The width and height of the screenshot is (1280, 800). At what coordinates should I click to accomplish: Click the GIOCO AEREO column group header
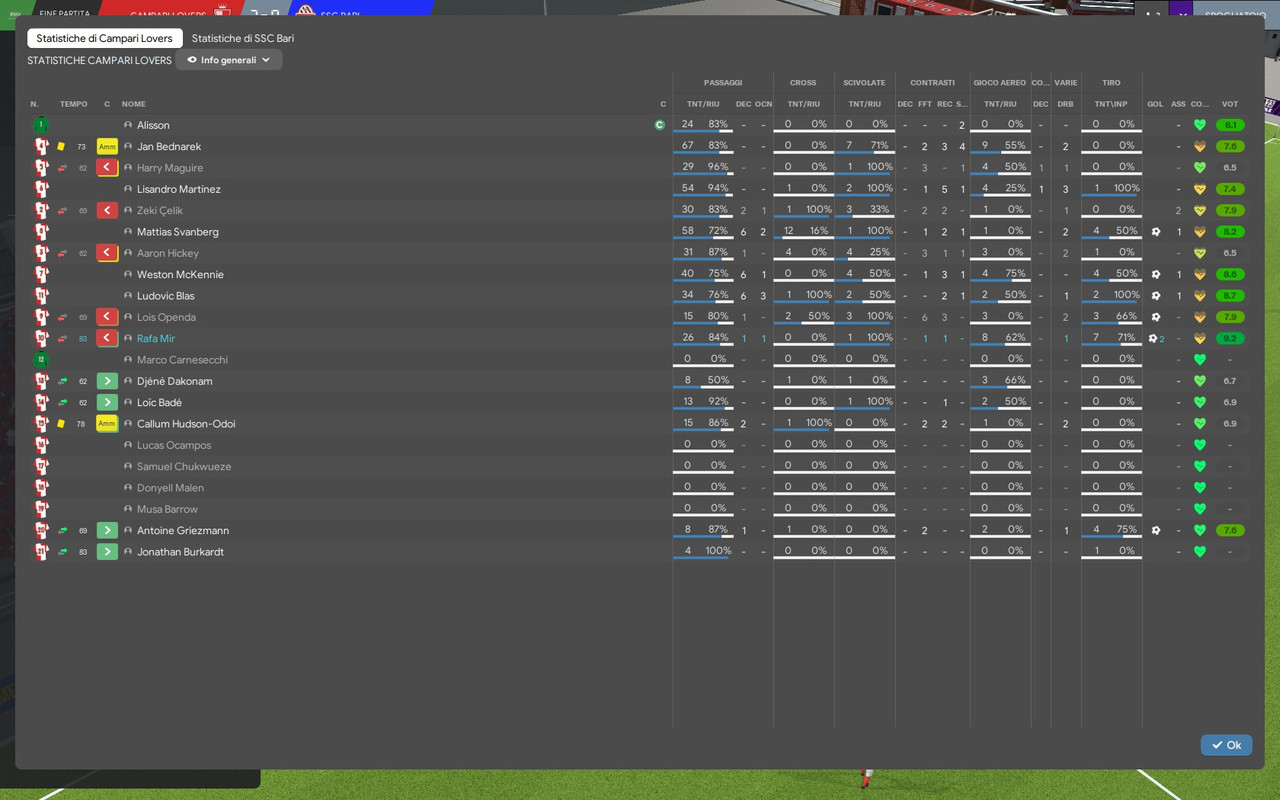[x=1000, y=83]
